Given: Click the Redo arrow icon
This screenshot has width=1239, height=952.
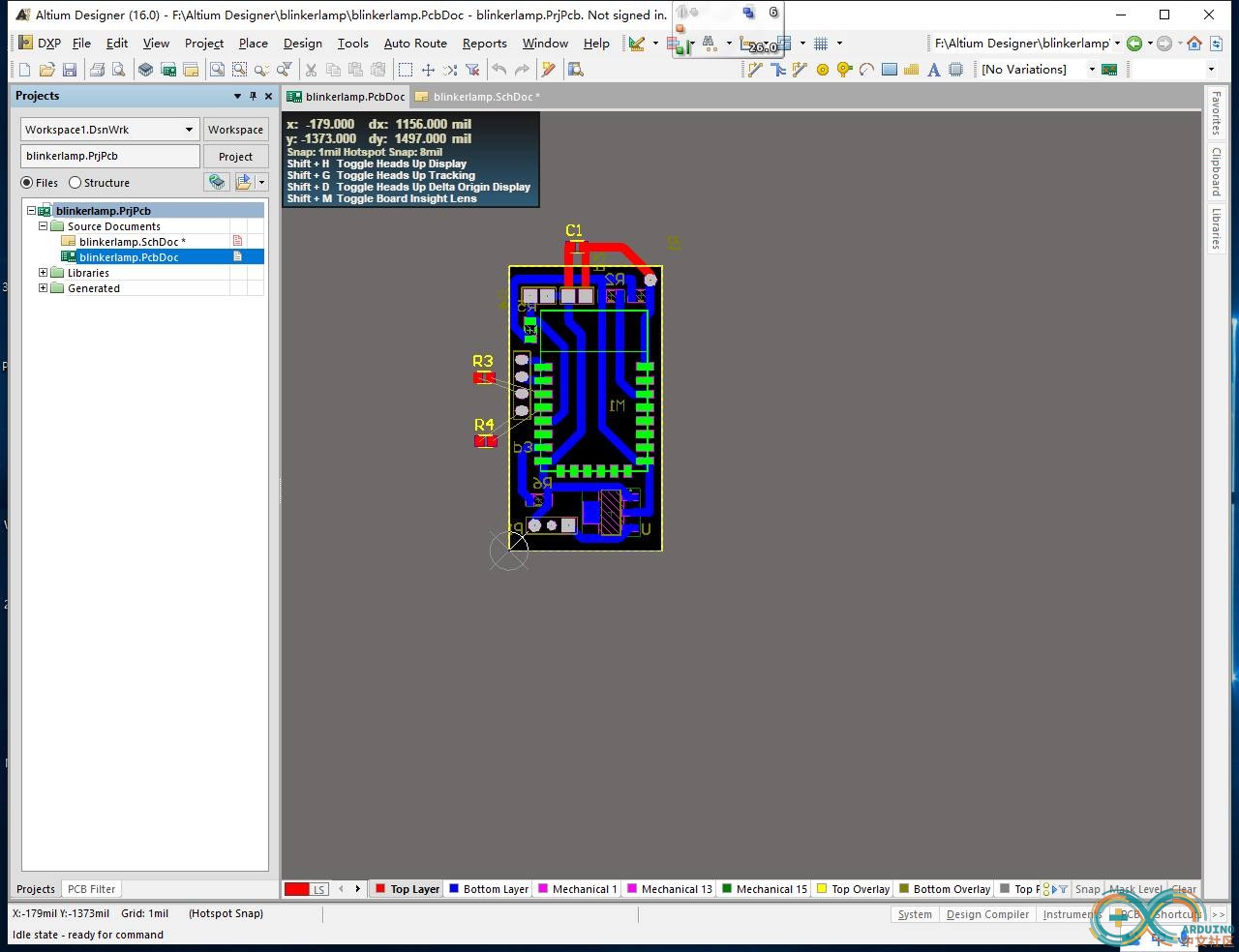Looking at the screenshot, I should pos(523,70).
